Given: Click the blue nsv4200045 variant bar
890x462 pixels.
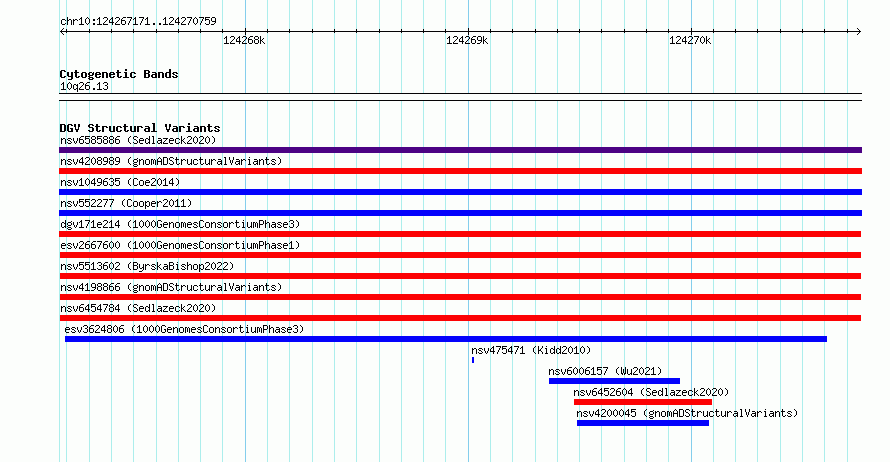Looking at the screenshot, I should click(x=643, y=423).
